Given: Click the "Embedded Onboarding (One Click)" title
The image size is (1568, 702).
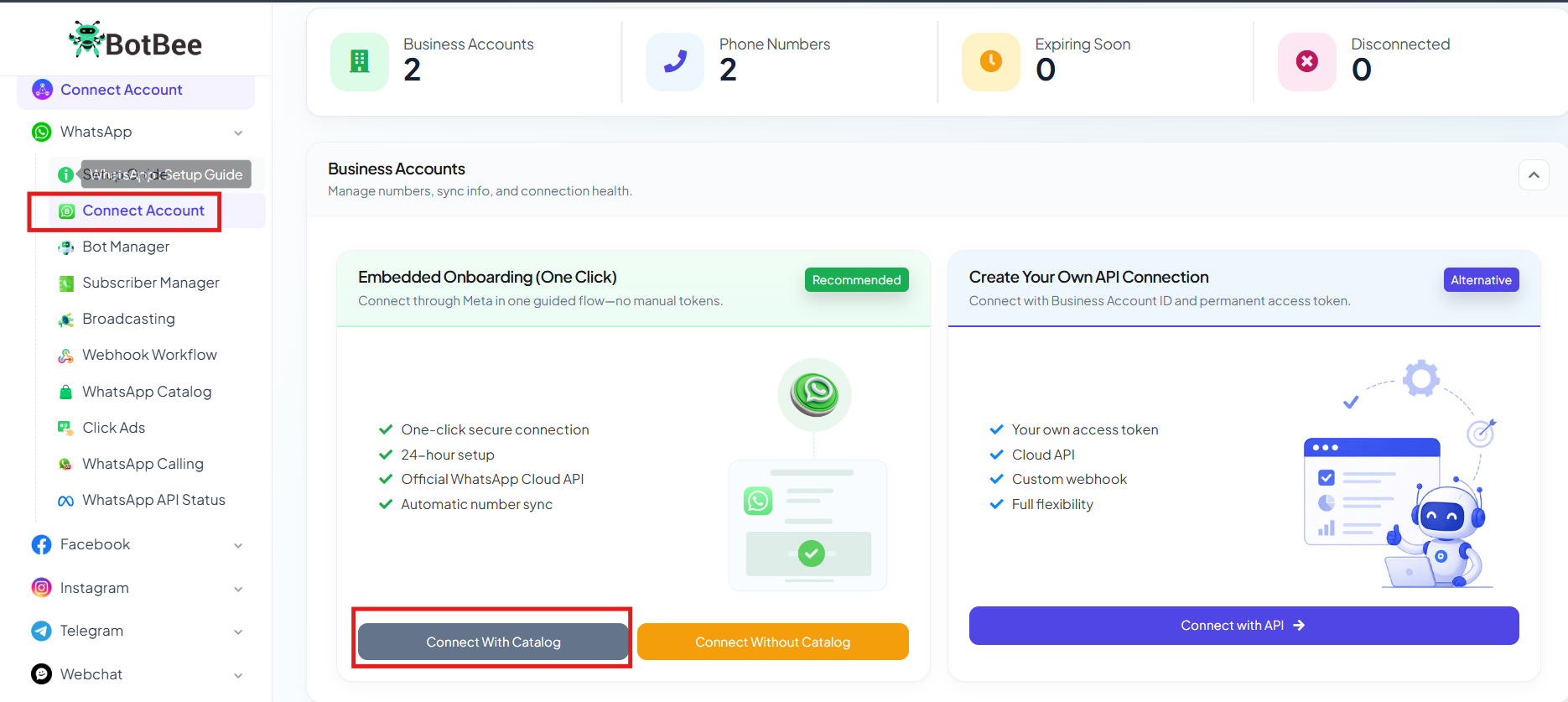Looking at the screenshot, I should pyautogui.click(x=487, y=277).
